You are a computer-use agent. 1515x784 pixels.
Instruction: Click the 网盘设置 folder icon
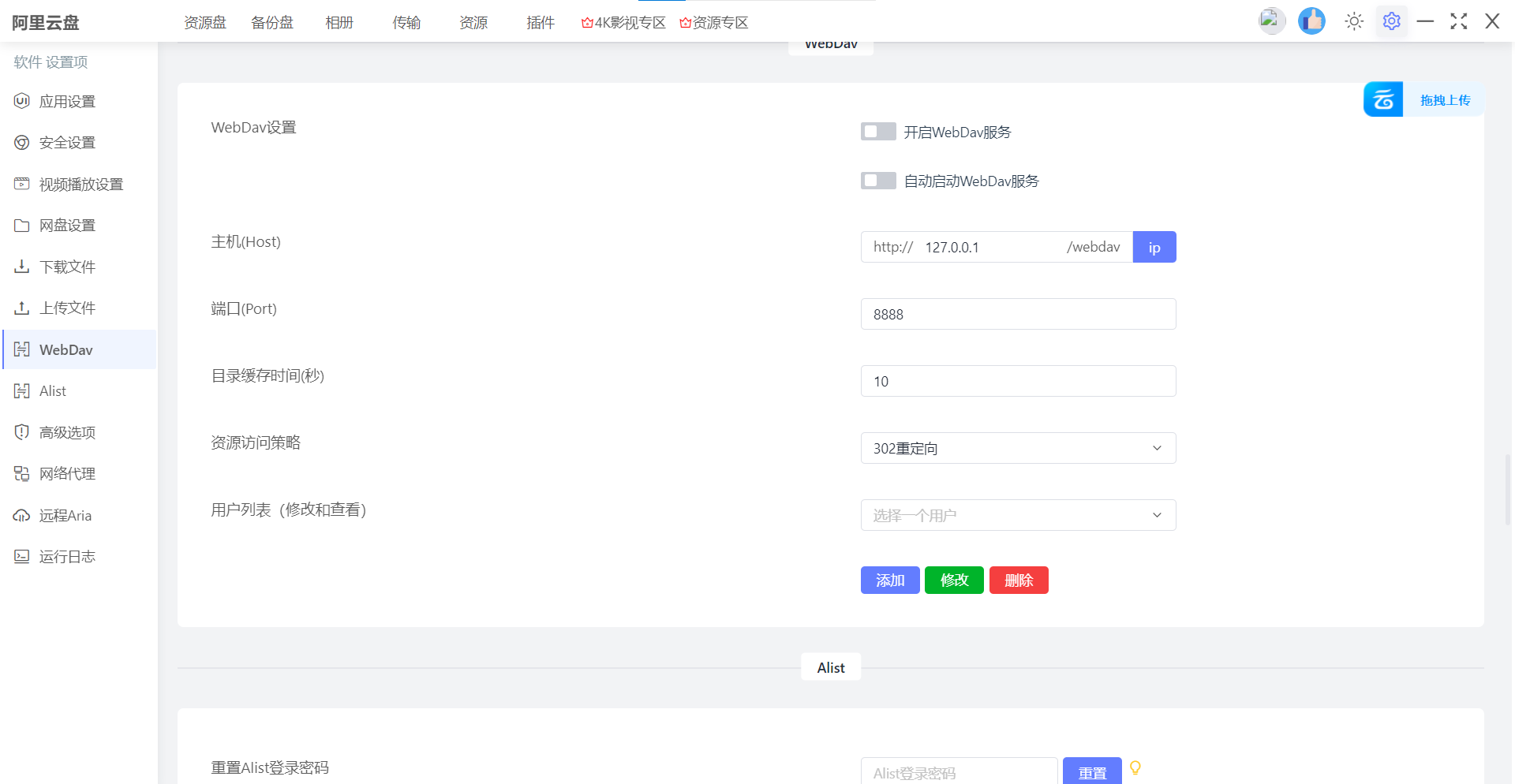coord(22,225)
